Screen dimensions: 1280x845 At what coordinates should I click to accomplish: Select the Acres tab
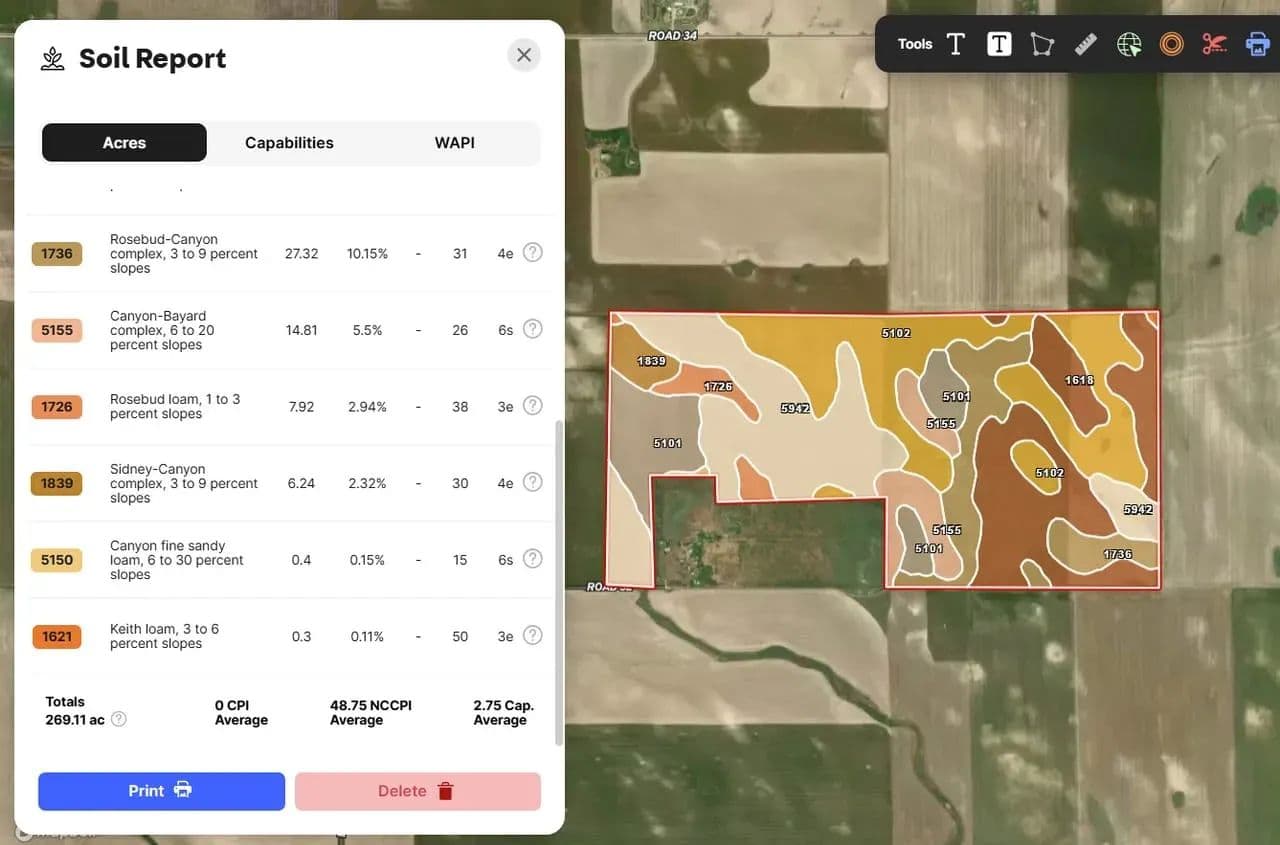point(124,143)
